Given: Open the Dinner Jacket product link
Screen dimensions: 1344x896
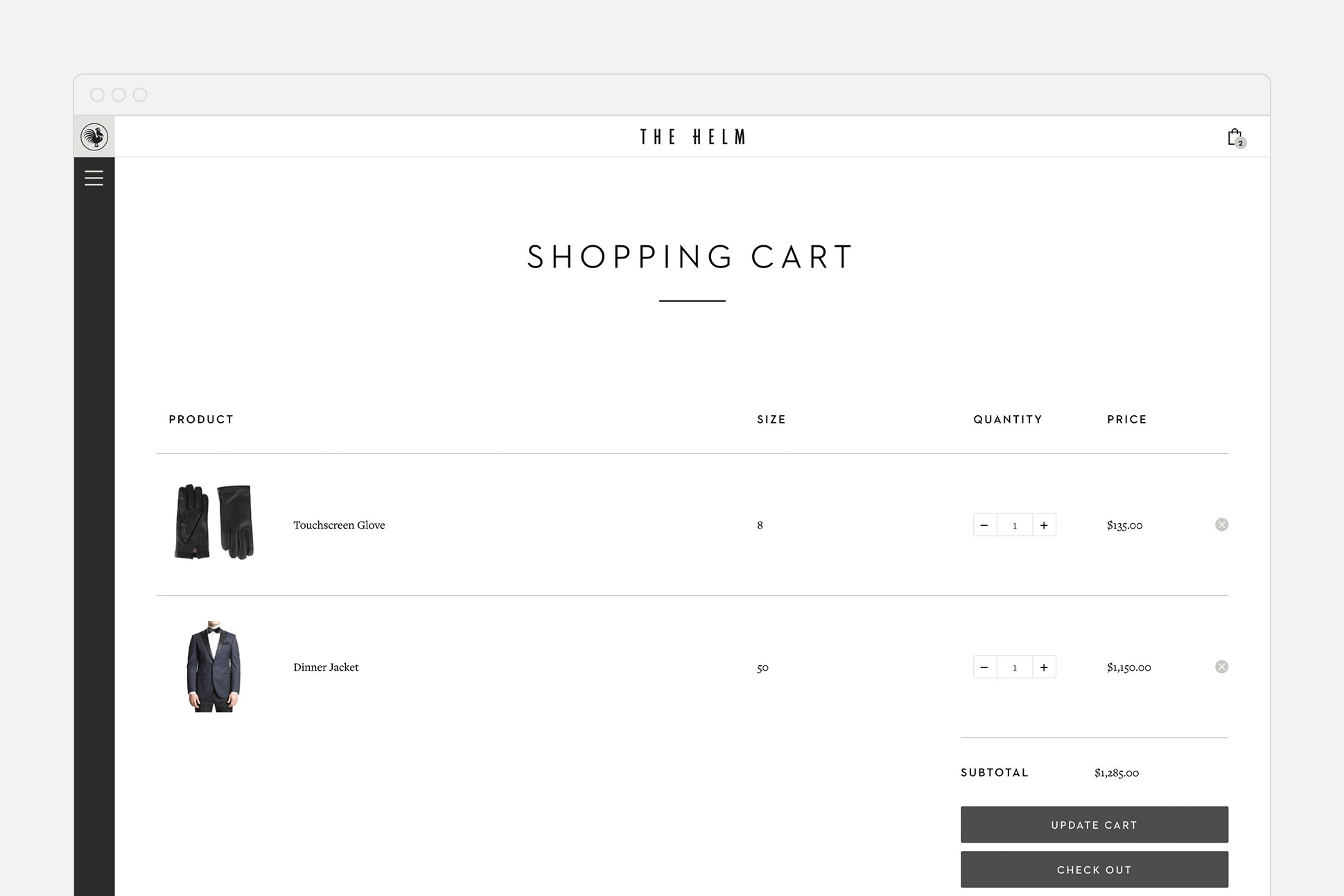Looking at the screenshot, I should (326, 667).
